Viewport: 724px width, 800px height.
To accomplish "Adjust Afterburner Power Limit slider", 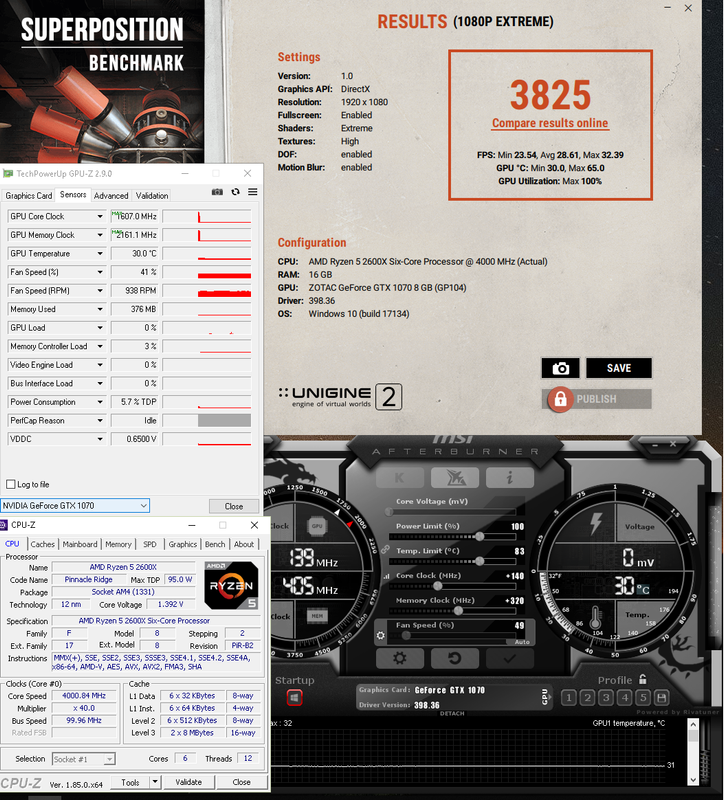I will pos(480,536).
